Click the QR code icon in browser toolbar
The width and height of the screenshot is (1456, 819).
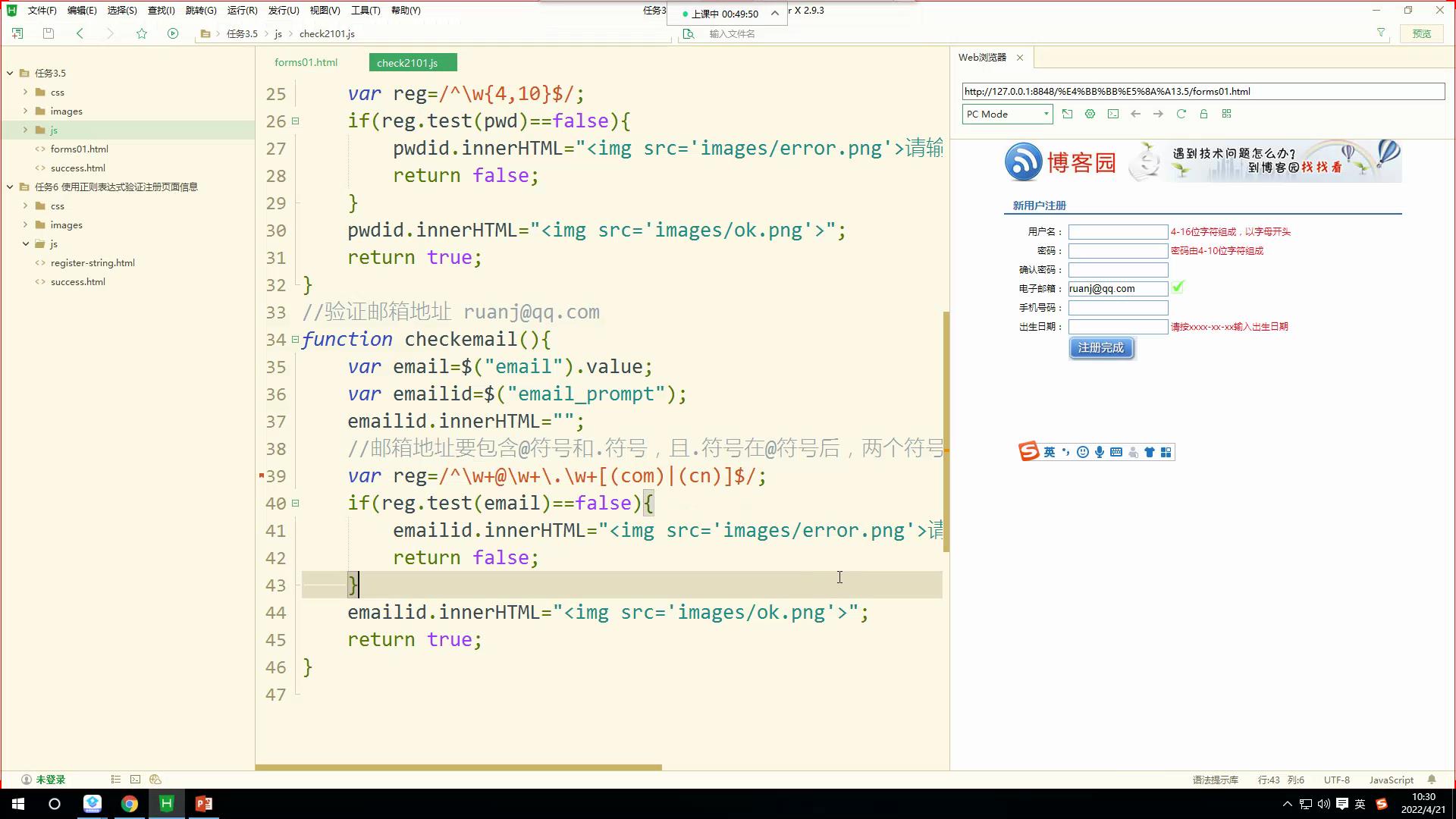coord(1226,114)
